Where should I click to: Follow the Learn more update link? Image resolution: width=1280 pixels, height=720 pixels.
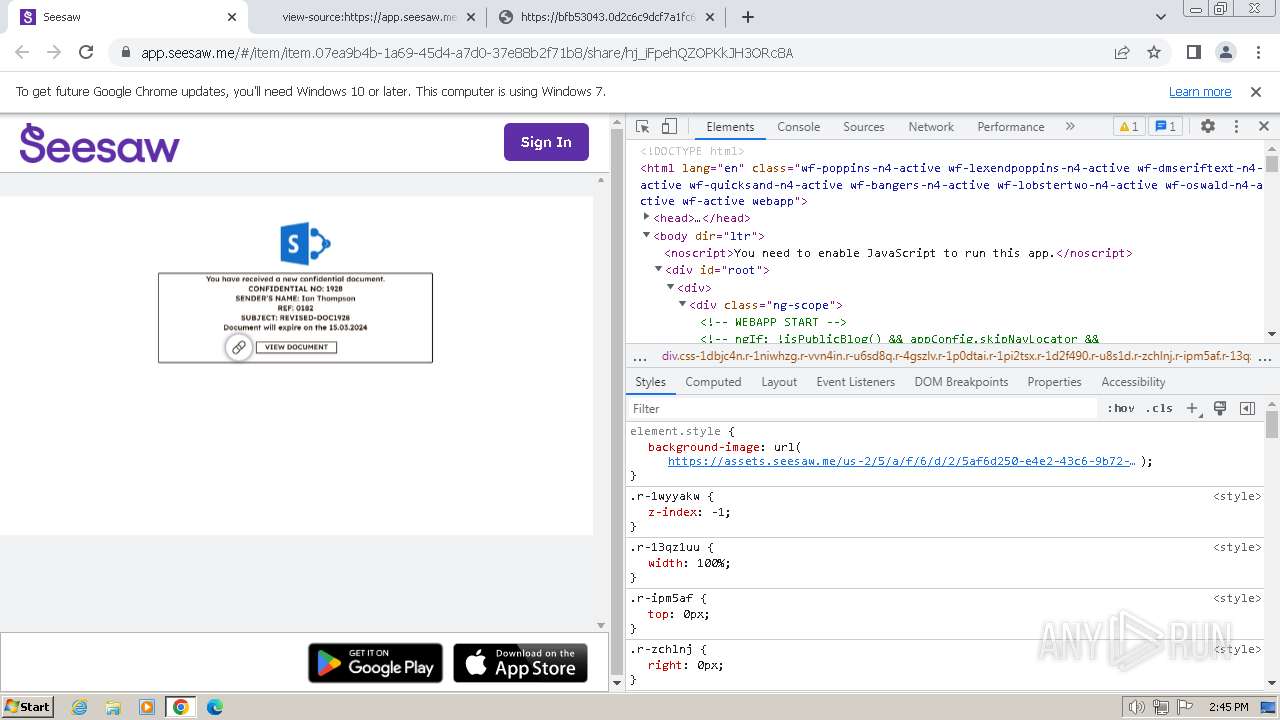coord(1200,91)
